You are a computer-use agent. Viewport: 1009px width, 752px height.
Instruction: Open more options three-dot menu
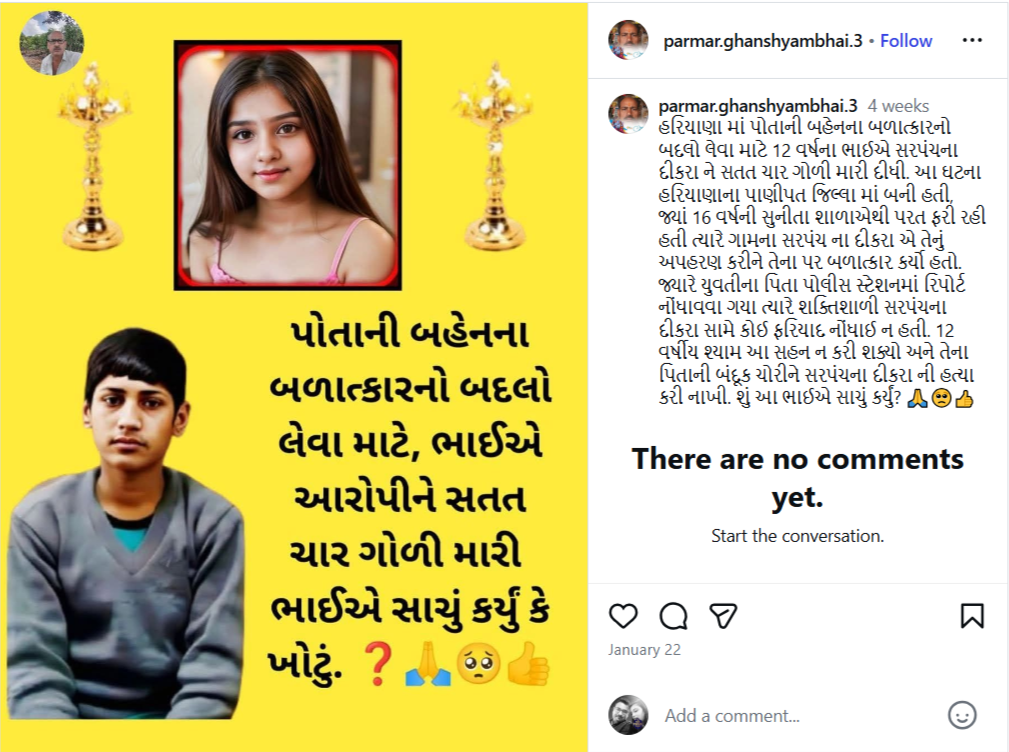972,41
